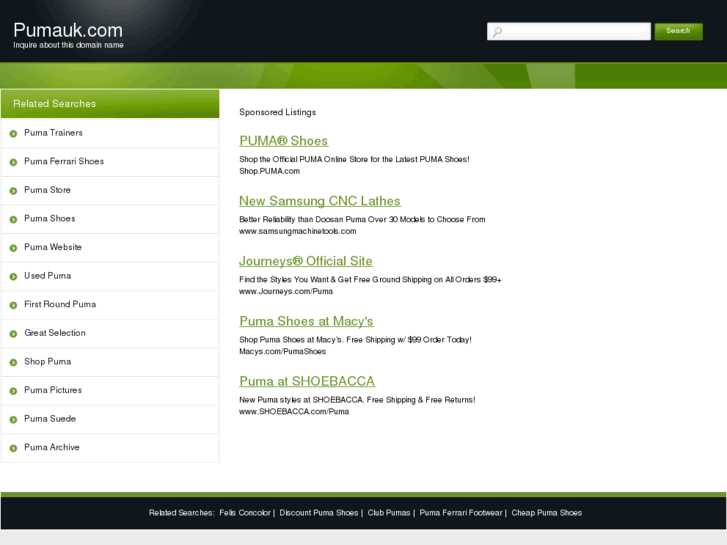Focus the search text field
Image resolution: width=727 pixels, height=545 pixels.
(x=569, y=31)
